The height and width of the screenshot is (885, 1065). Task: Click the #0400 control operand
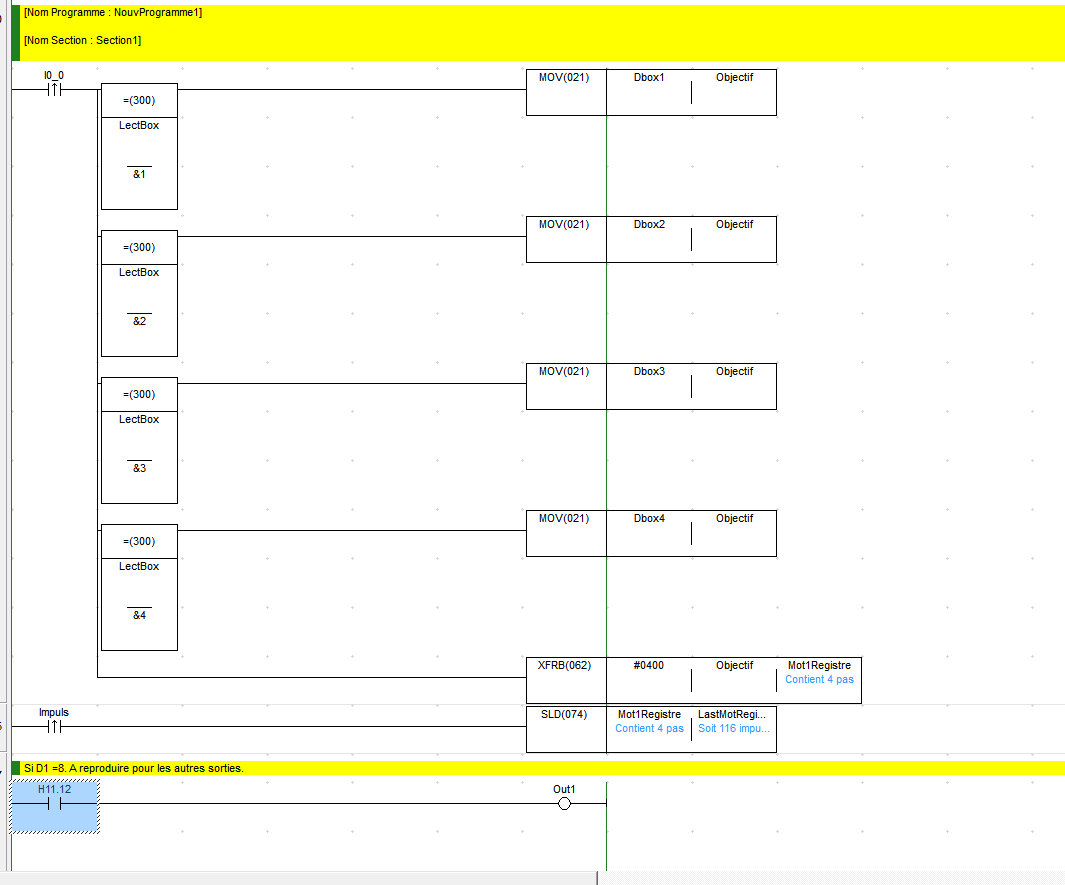click(649, 666)
